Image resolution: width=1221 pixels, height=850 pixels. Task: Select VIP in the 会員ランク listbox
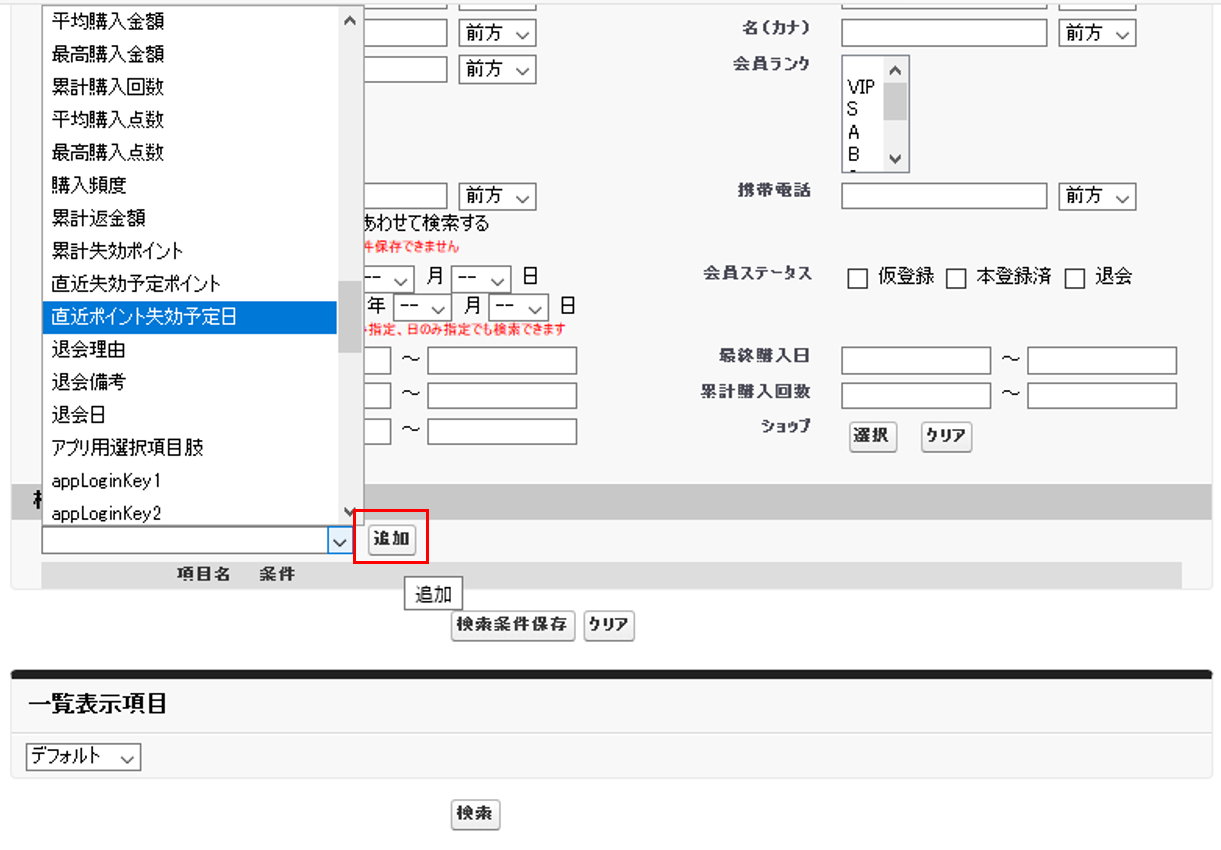861,87
